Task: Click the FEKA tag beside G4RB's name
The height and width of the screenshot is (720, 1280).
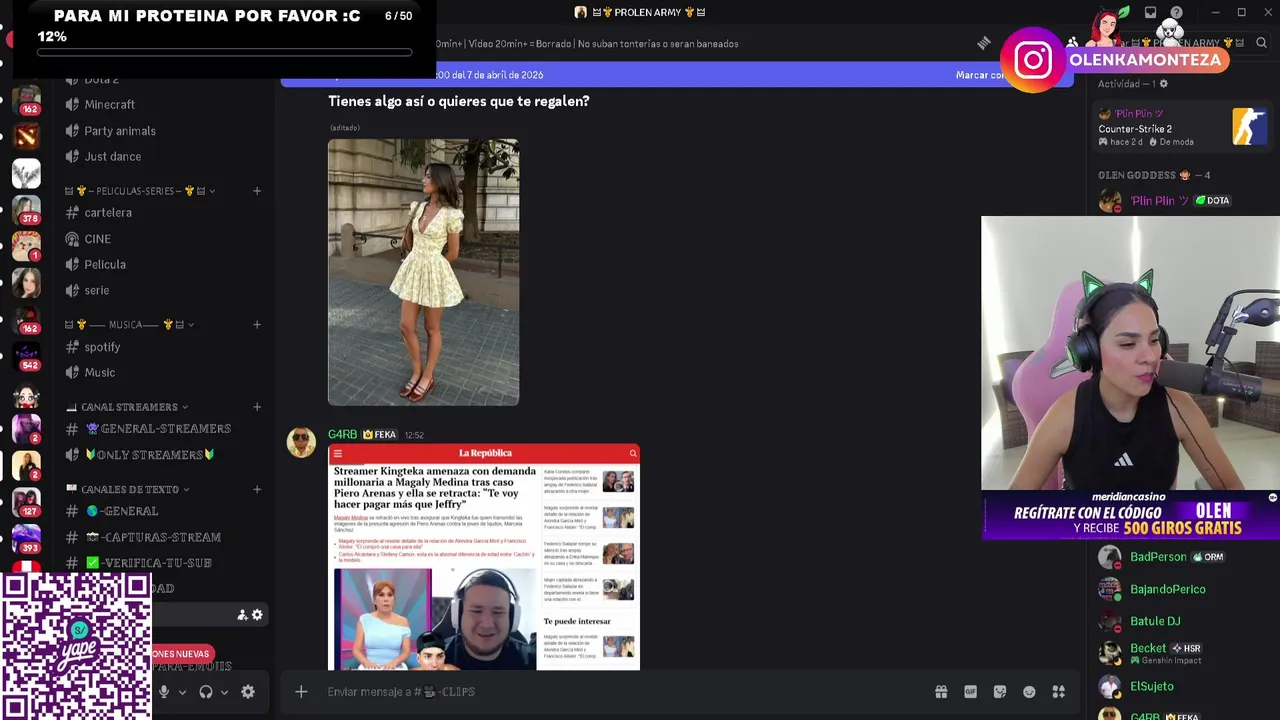Action: pos(380,435)
